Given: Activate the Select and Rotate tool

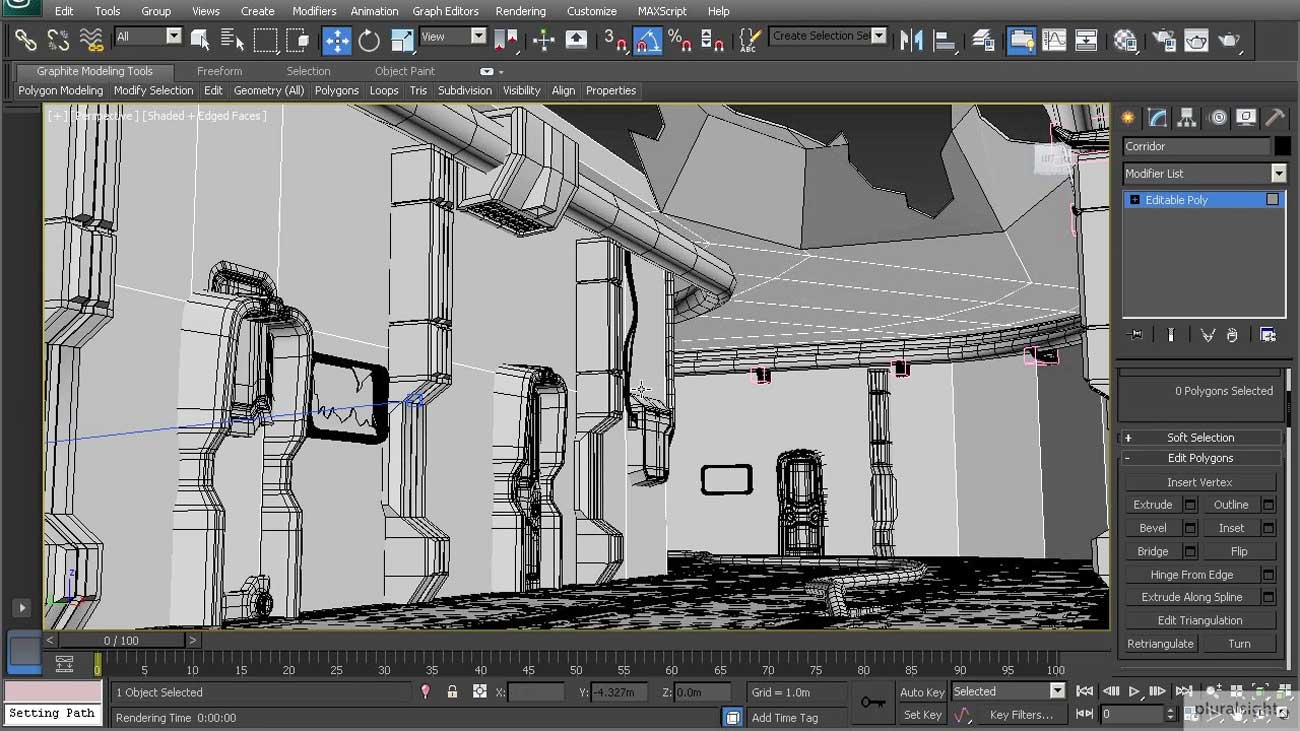Looking at the screenshot, I should pyautogui.click(x=369, y=40).
